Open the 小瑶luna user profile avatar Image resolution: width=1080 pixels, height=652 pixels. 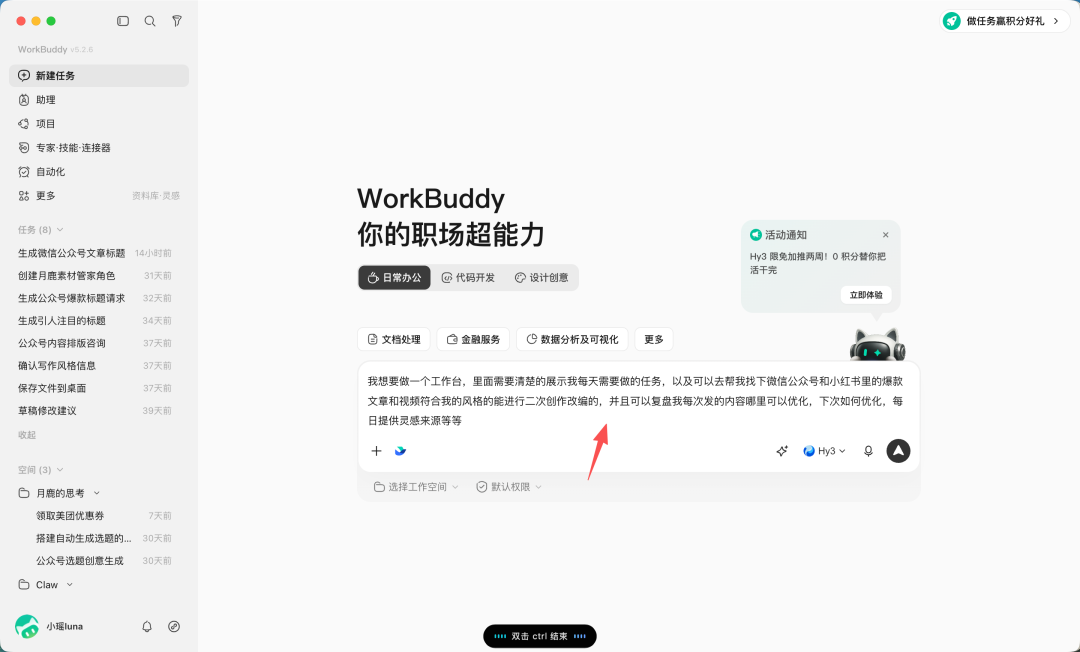[27, 627]
